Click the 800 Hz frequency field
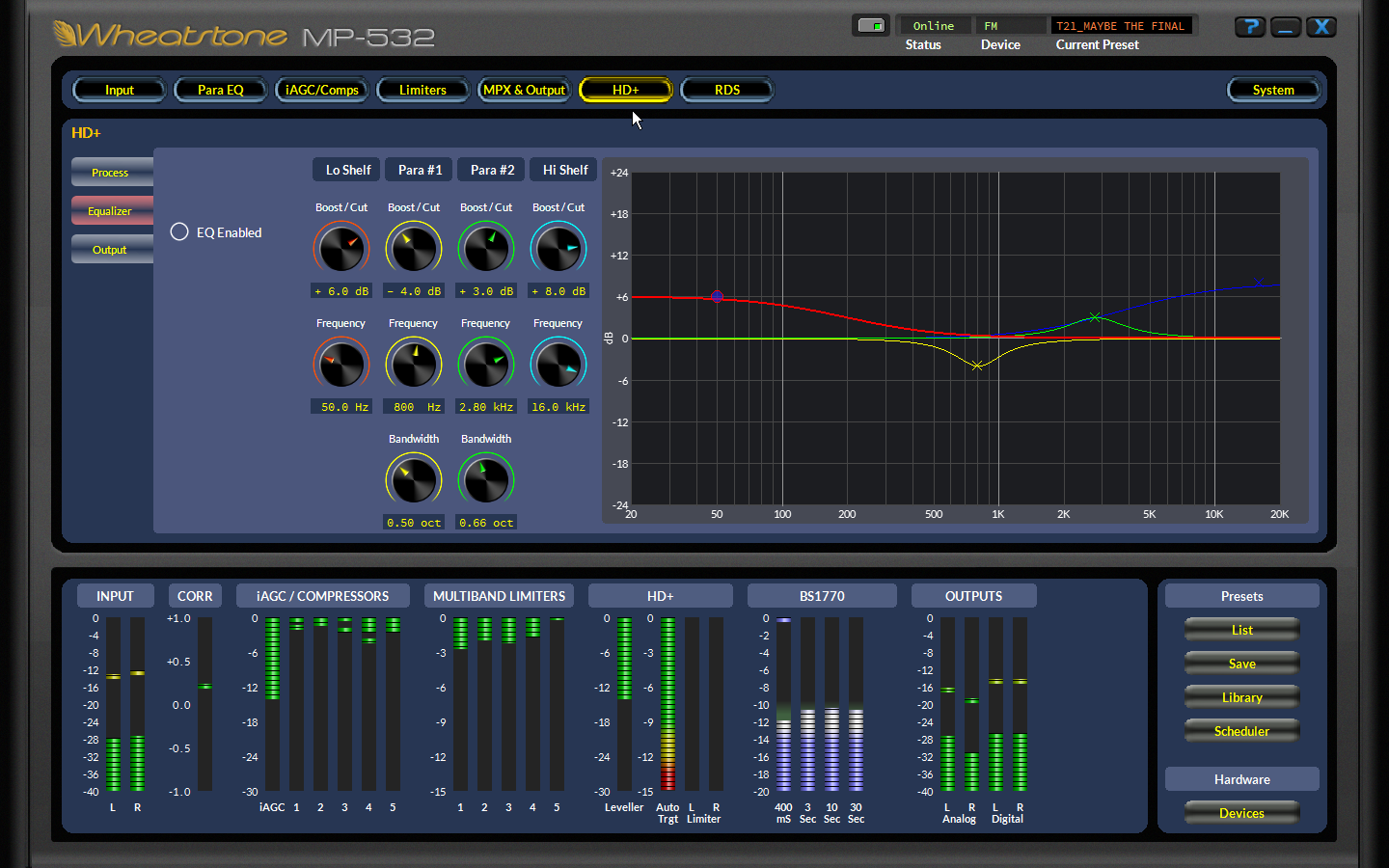Image resolution: width=1389 pixels, height=868 pixels. (x=414, y=407)
